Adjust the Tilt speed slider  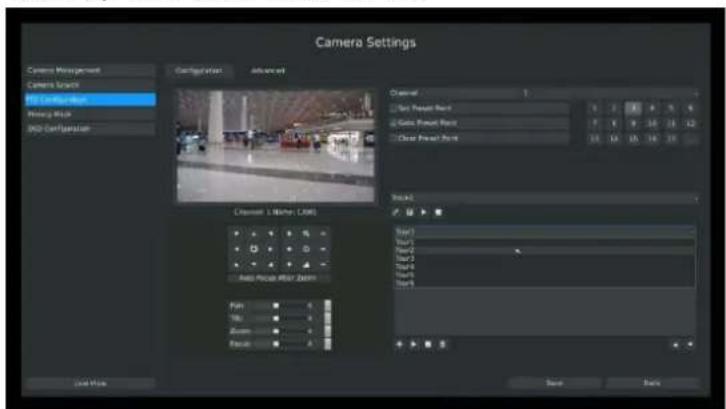click(276, 318)
